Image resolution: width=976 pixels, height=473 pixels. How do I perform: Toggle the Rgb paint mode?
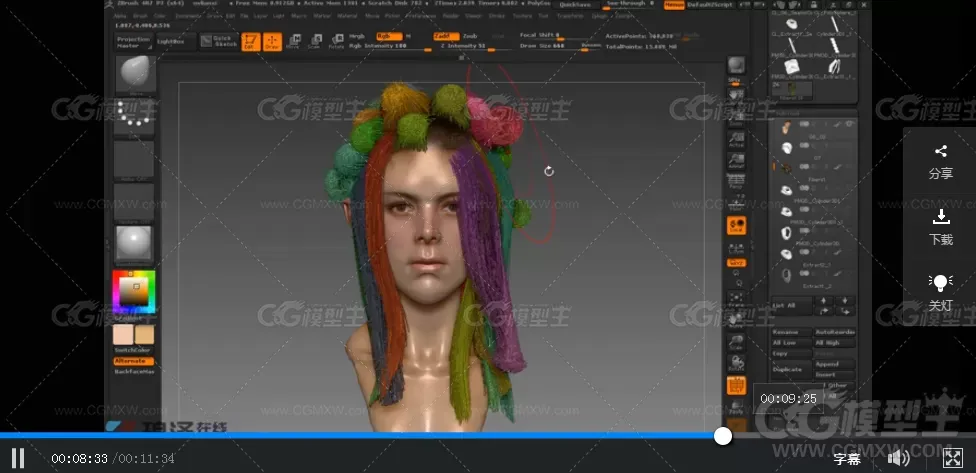click(388, 37)
